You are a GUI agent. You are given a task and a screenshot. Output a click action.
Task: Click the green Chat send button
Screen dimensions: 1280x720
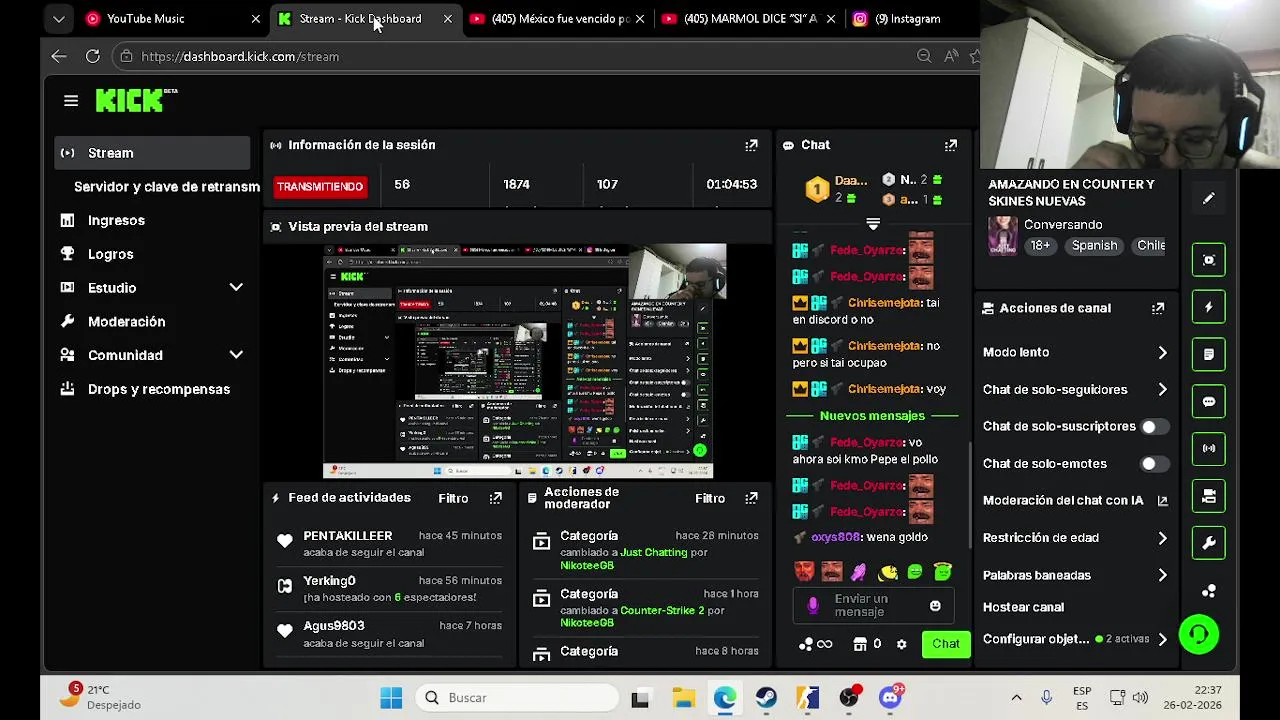[x=945, y=644]
